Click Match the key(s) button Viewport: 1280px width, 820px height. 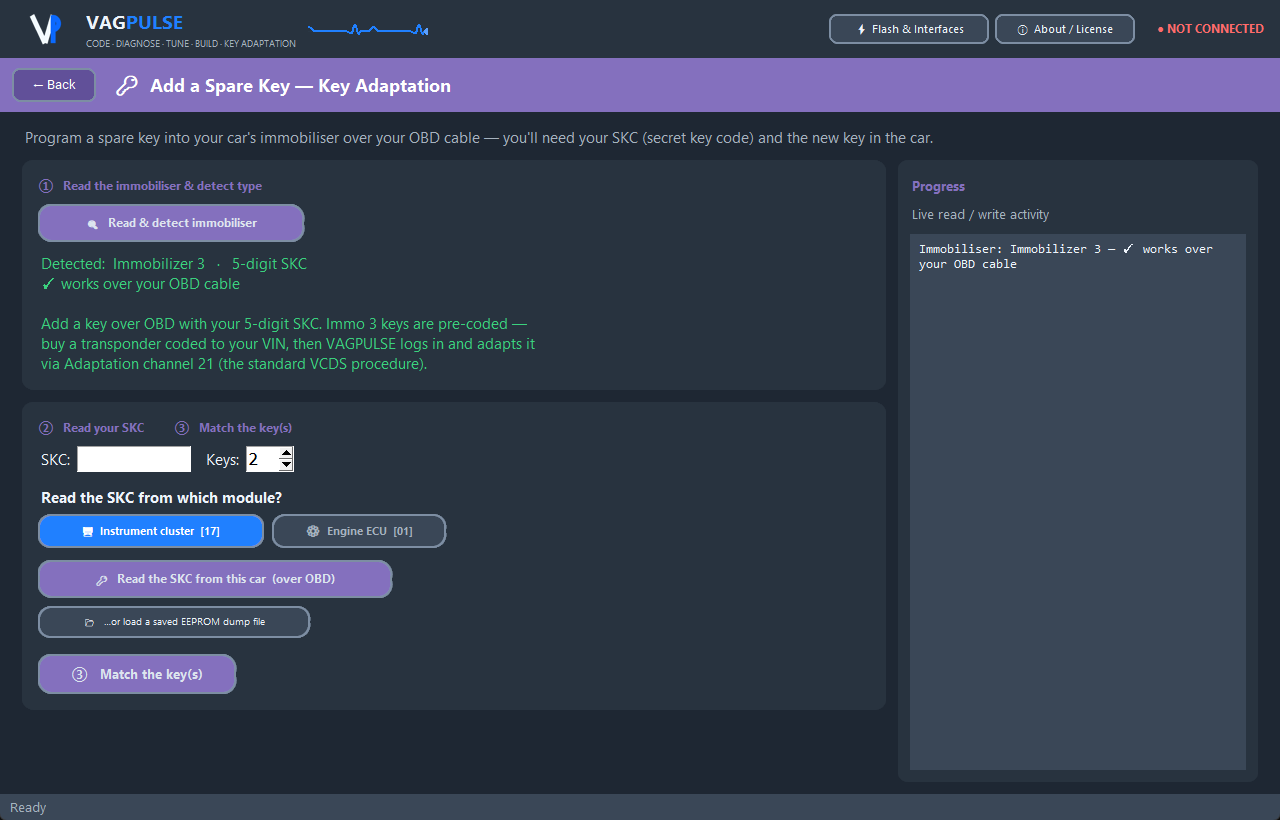(137, 674)
